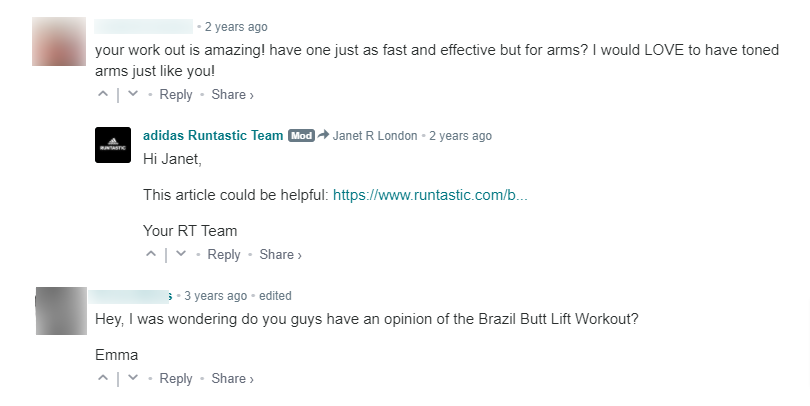810x406 pixels.
Task: Downvote the toned arms workout comment
Action: 133,95
